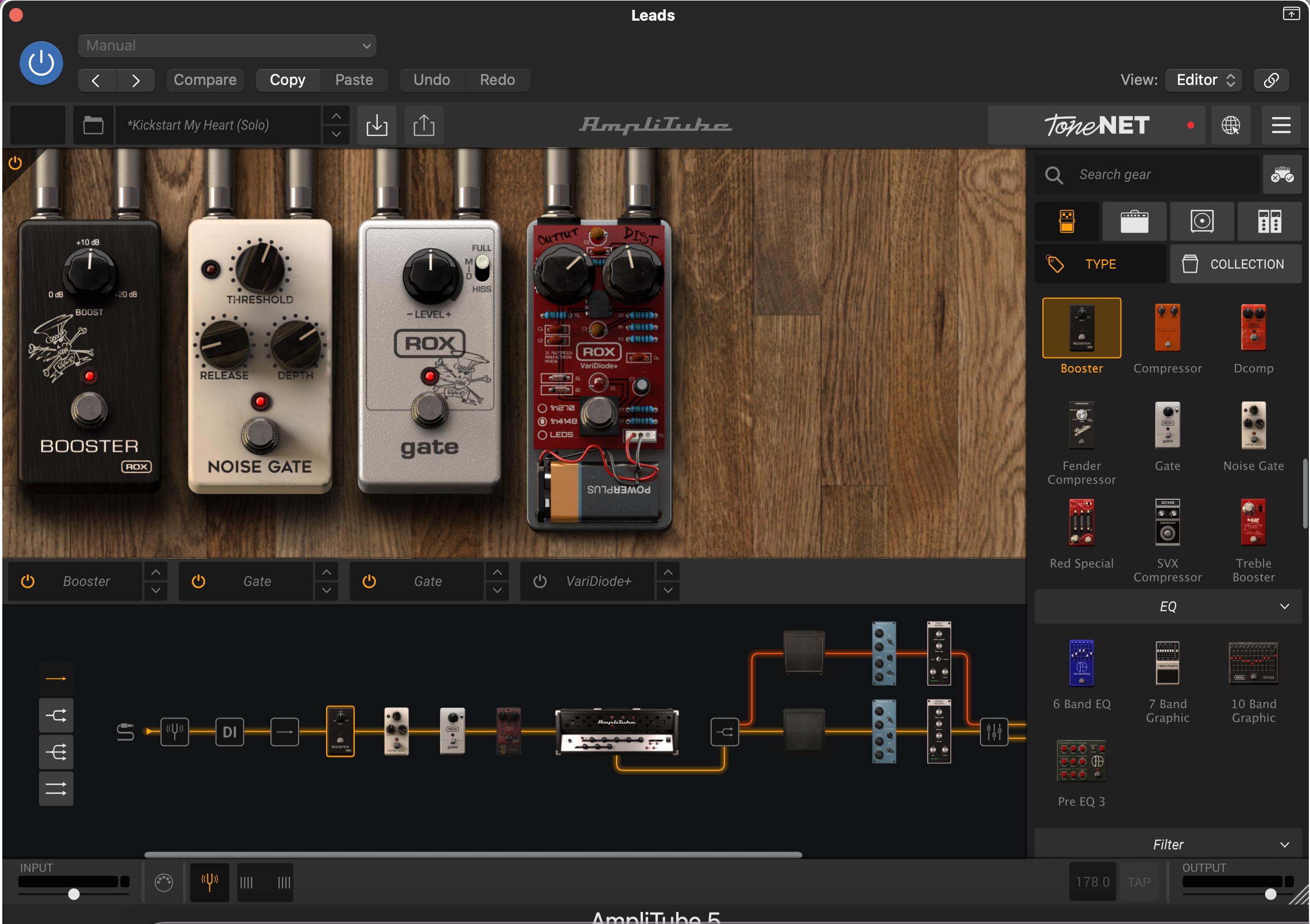Click the preset step-up arrow
The image size is (1310, 924).
tap(336, 116)
